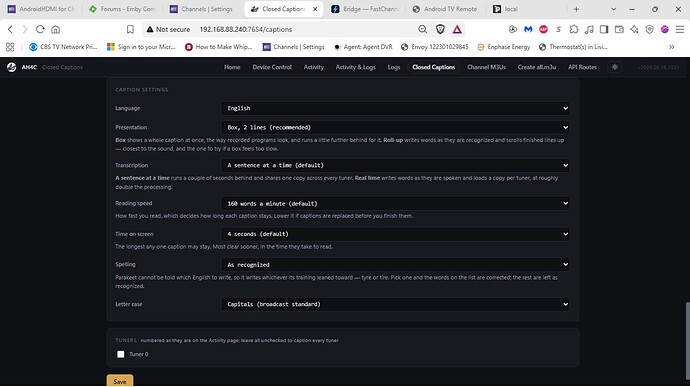The height and width of the screenshot is (387, 690).
Task: Open the Thermostat(s) in Livi... bookmark
Action: [x=573, y=47]
